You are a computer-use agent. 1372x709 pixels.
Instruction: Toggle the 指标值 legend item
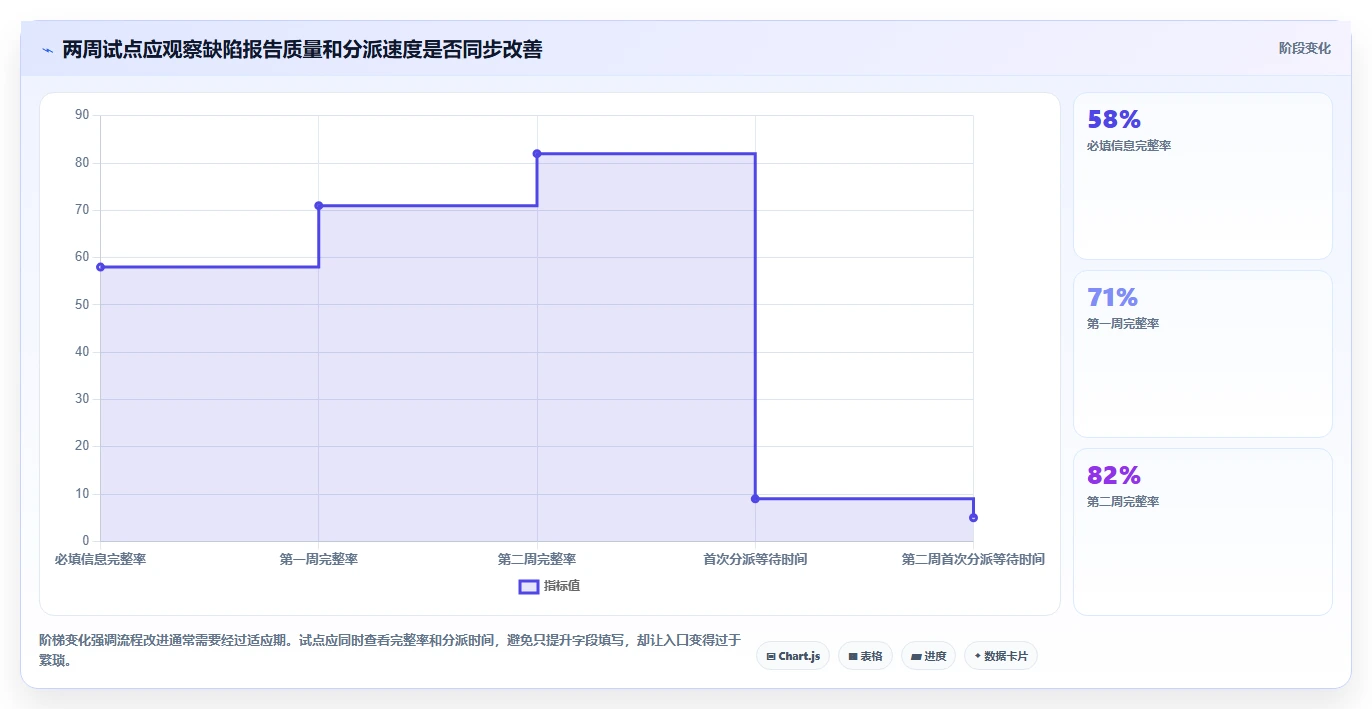pos(549,586)
